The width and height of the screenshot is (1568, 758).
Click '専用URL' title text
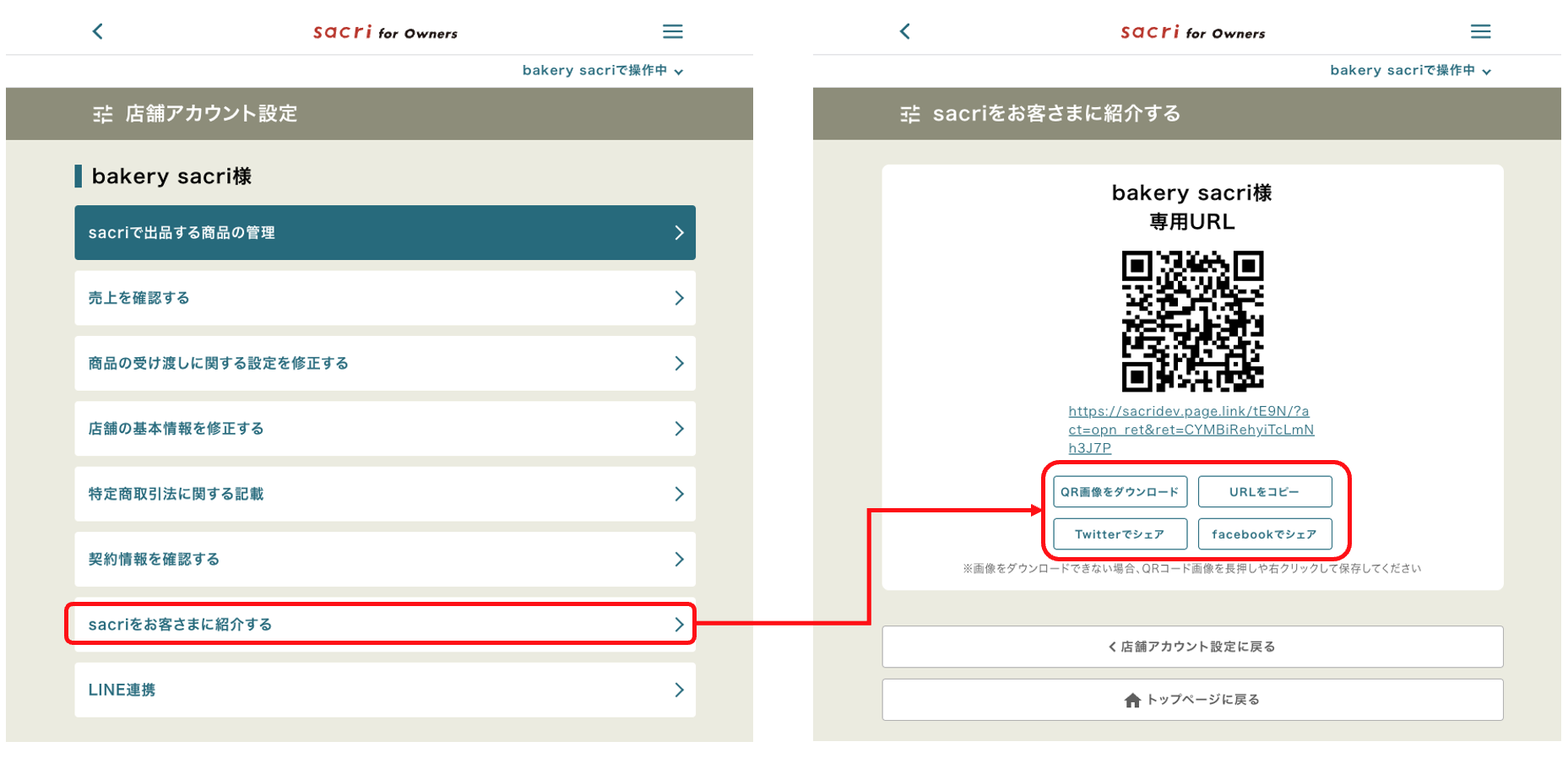[1191, 222]
